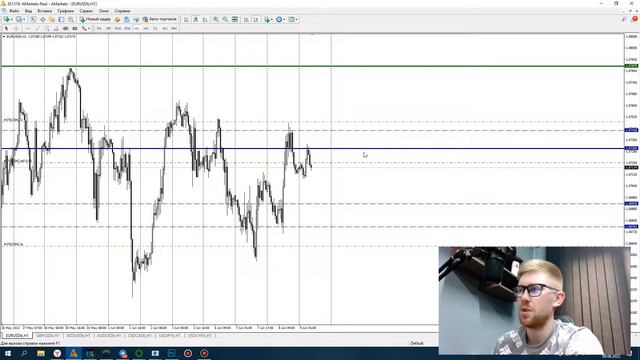
Task: Open the Файл menu
Action: coord(14,11)
